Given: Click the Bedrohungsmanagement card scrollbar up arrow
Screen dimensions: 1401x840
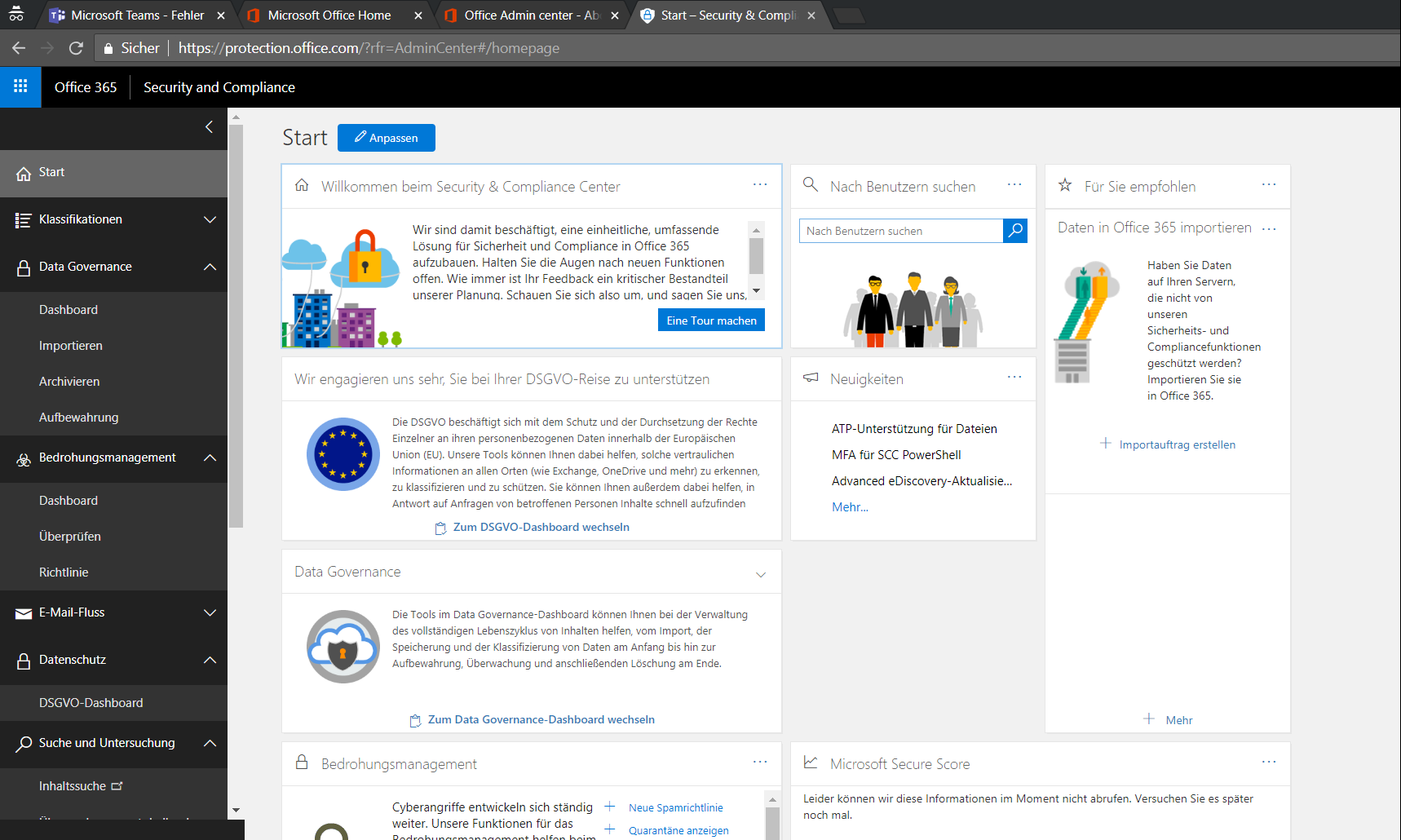Looking at the screenshot, I should click(772, 800).
